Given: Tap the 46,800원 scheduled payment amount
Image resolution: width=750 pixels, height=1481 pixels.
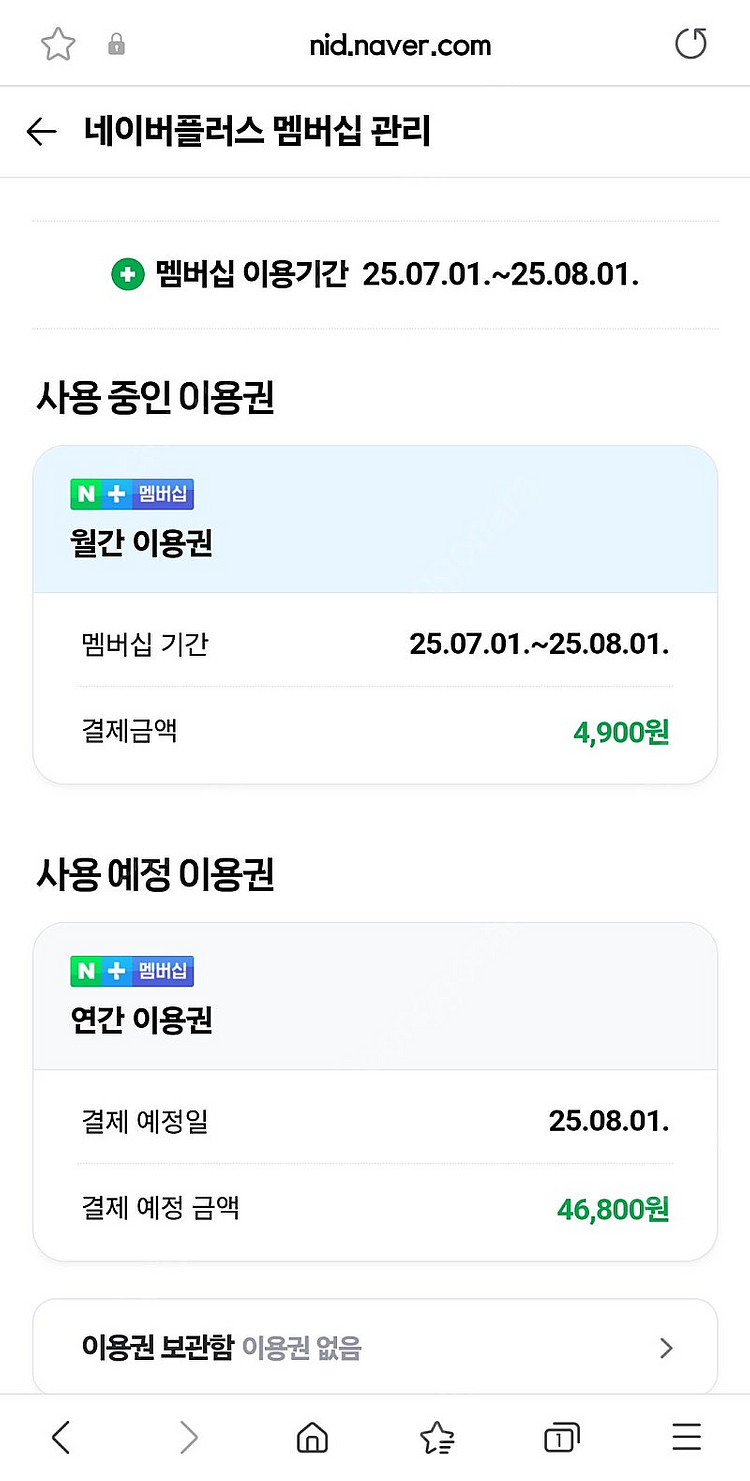Looking at the screenshot, I should (613, 1210).
